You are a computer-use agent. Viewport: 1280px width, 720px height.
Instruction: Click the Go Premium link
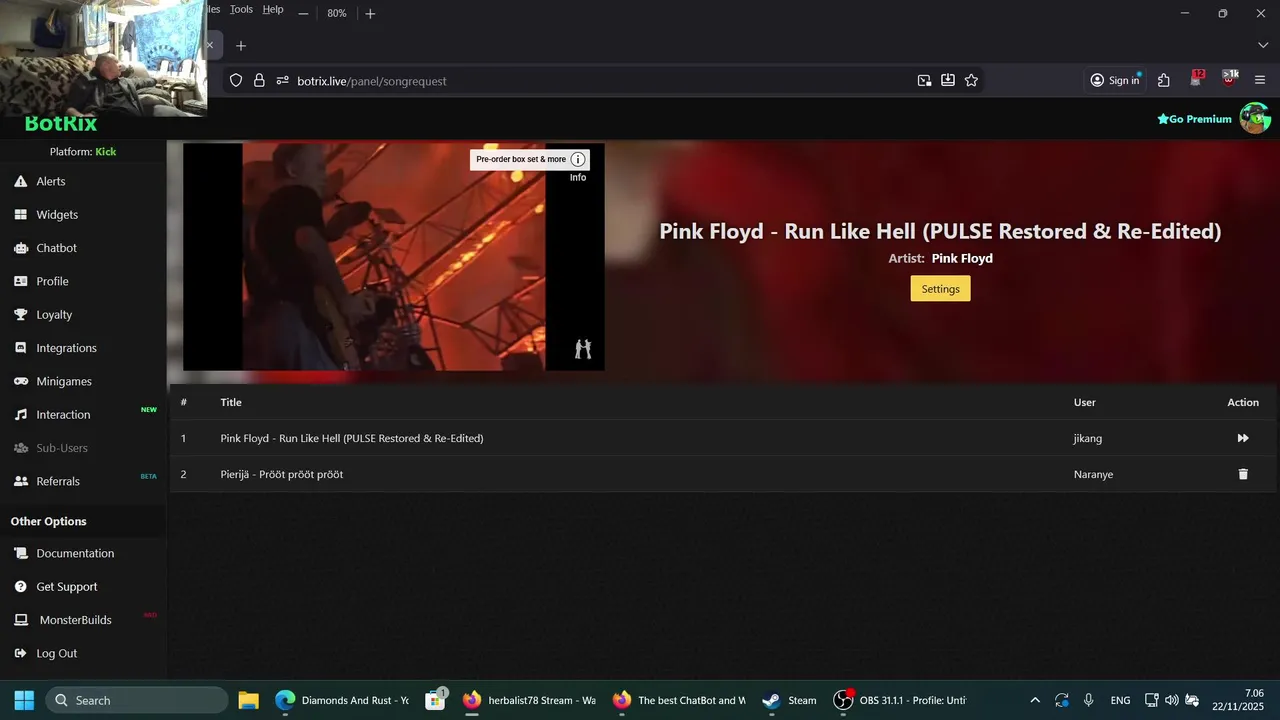(1194, 119)
